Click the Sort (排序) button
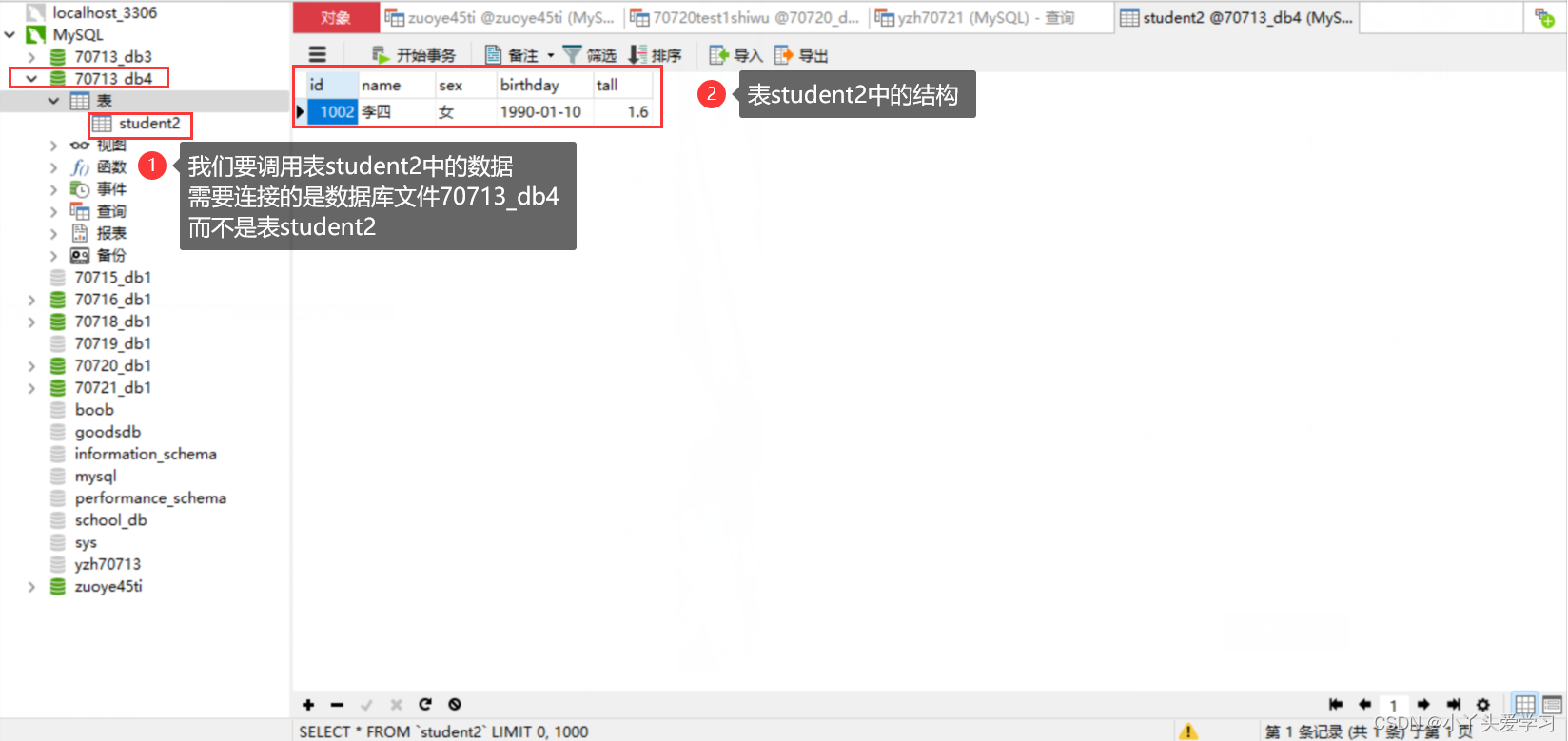 pos(656,55)
